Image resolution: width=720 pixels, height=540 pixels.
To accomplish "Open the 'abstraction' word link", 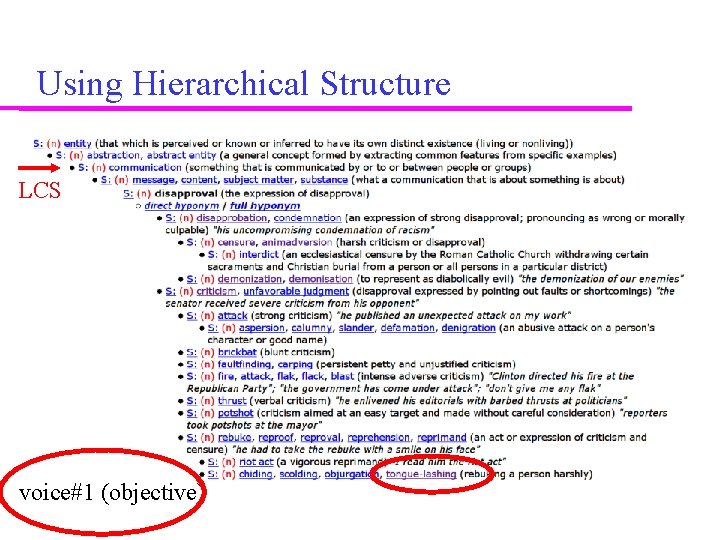I will pos(112,155).
